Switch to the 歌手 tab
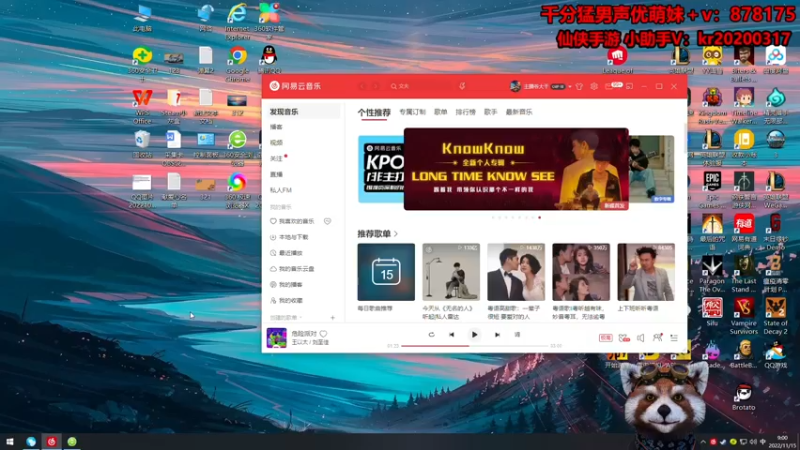 490,112
